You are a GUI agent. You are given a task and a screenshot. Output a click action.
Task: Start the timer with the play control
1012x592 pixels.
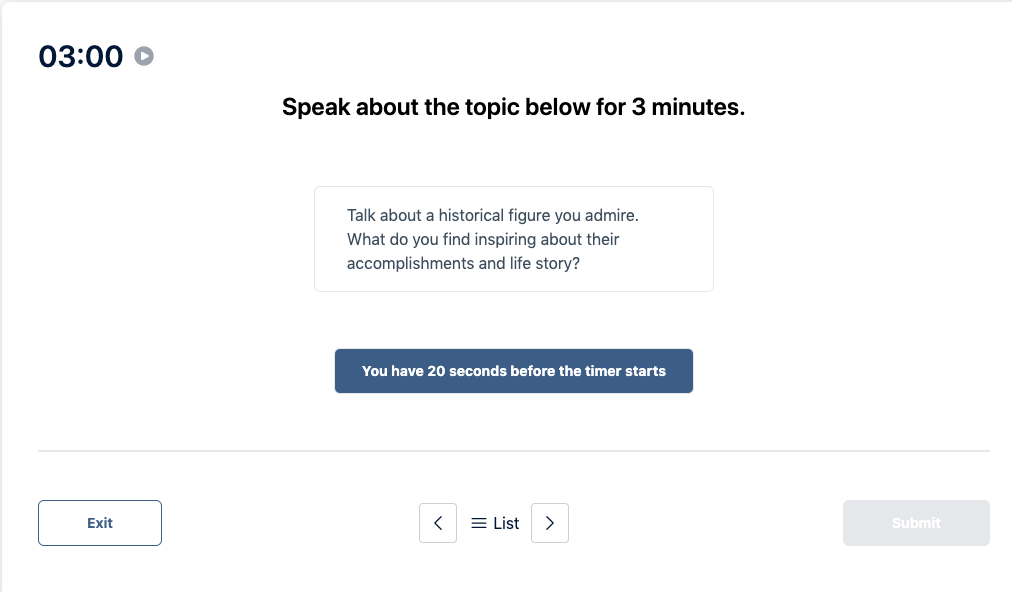[x=144, y=56]
